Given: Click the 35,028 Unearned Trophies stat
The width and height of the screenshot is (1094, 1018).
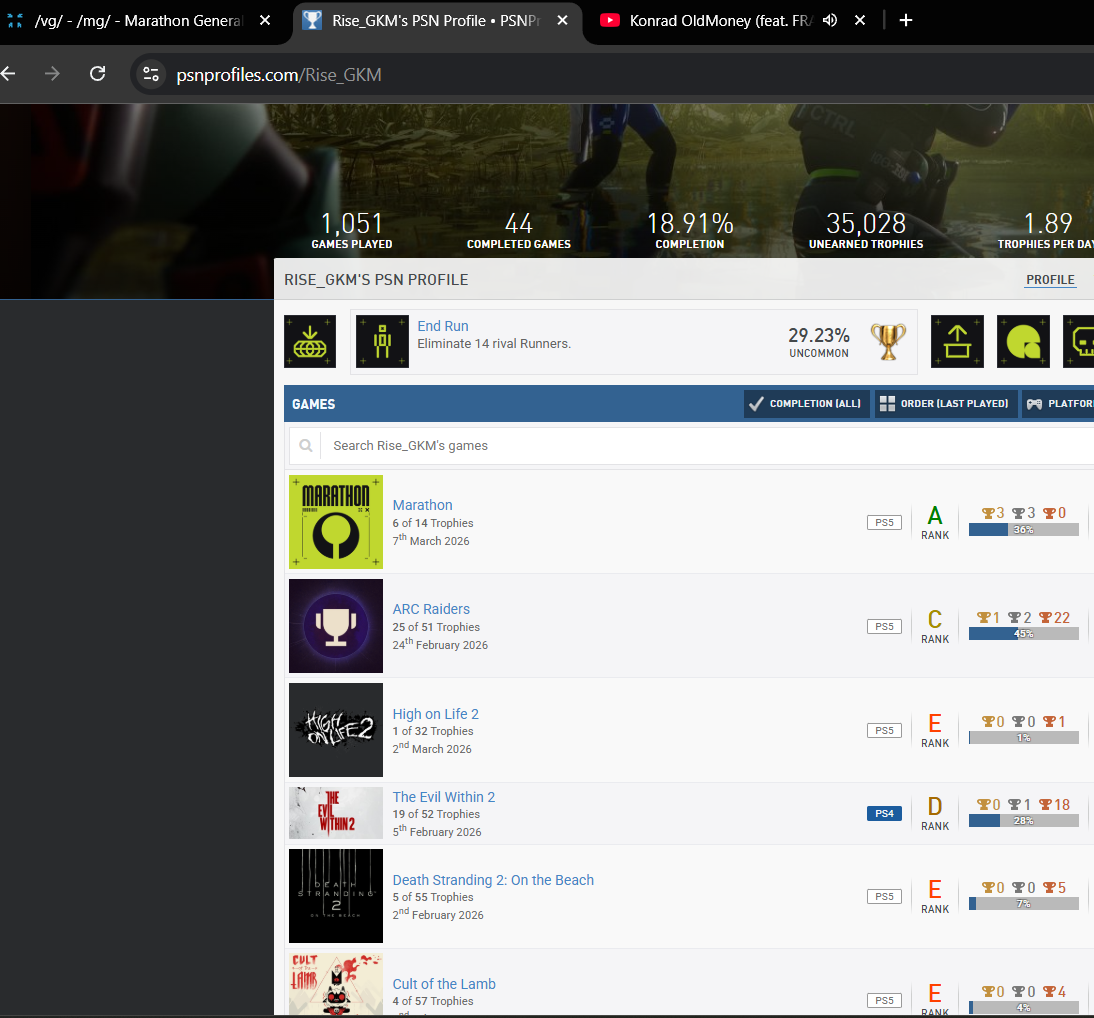Looking at the screenshot, I should pyautogui.click(x=866, y=230).
